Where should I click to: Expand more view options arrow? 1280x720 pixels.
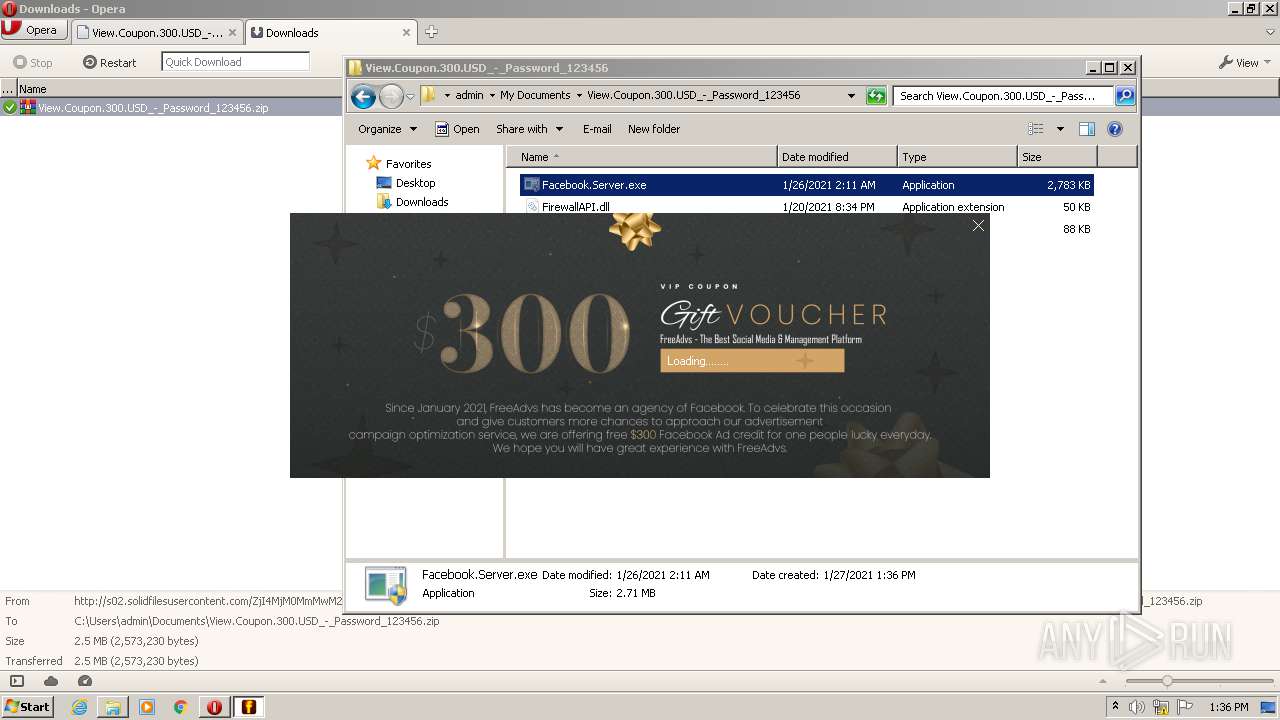[1060, 129]
